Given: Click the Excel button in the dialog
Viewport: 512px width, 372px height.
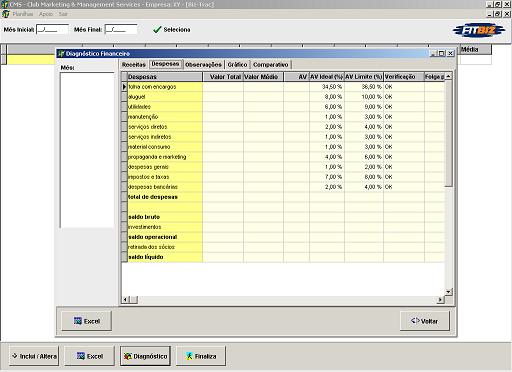Looking at the screenshot, I should tap(87, 321).
